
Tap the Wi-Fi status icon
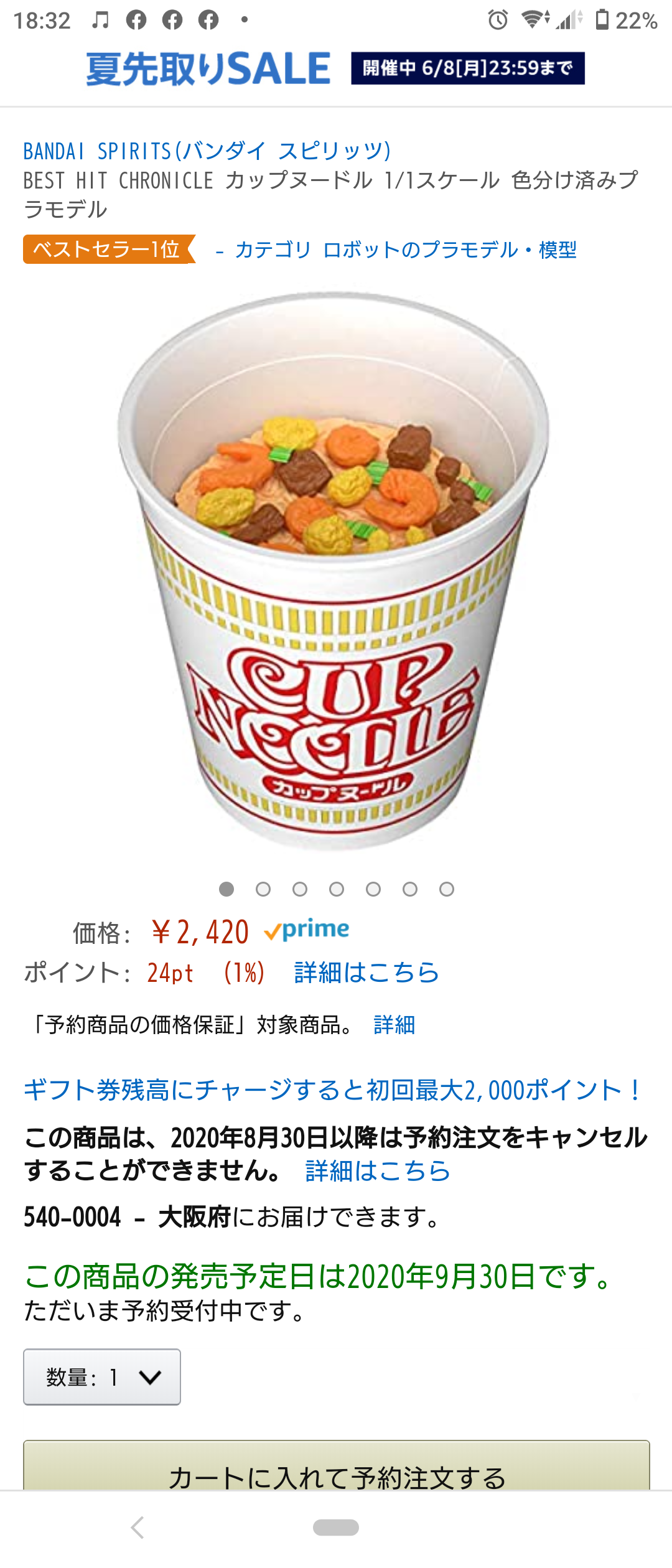pyautogui.click(x=535, y=20)
